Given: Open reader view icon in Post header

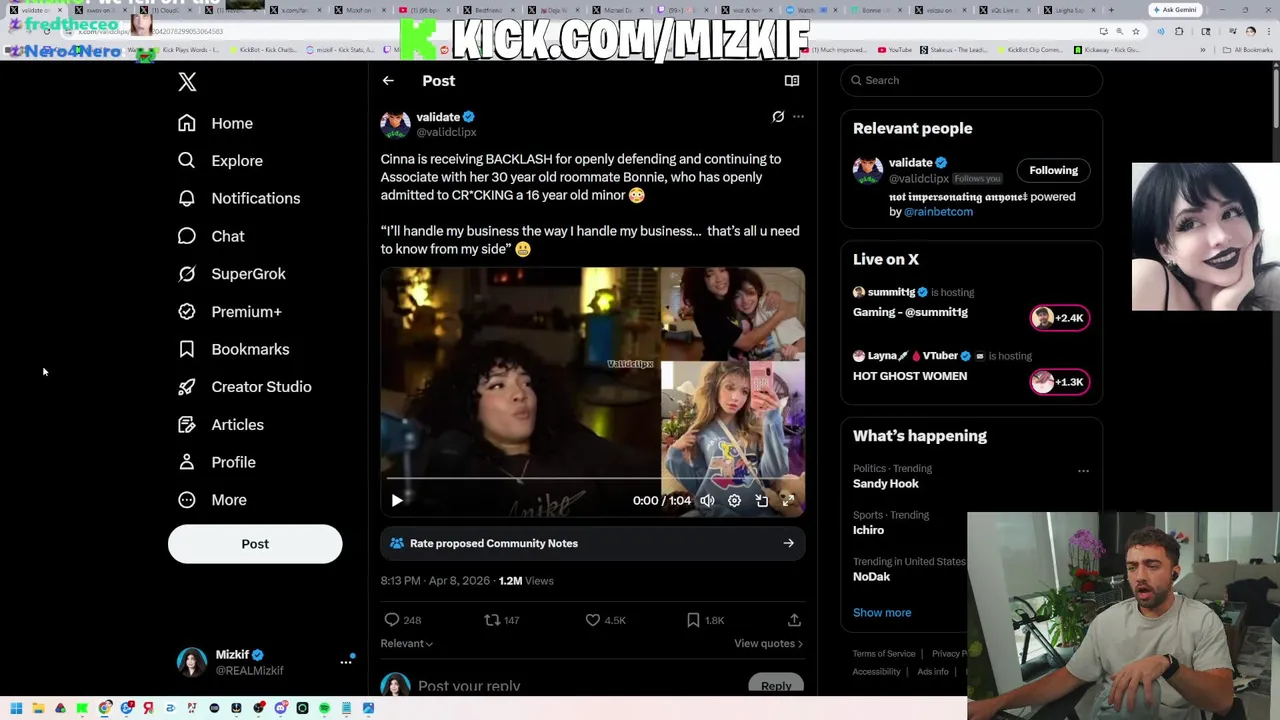Looking at the screenshot, I should pos(792,81).
